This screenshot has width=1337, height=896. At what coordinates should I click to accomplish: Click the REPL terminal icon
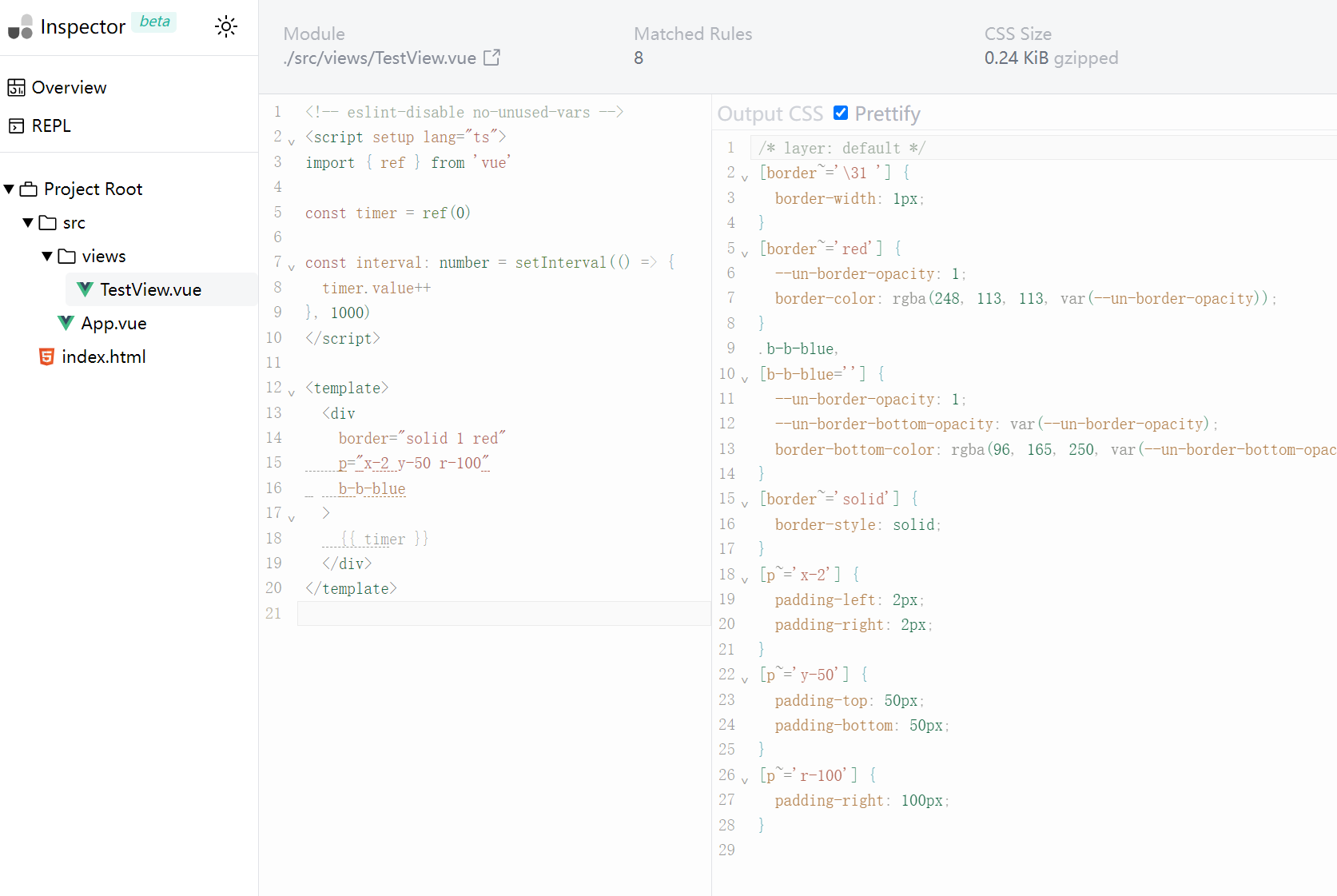click(x=16, y=125)
